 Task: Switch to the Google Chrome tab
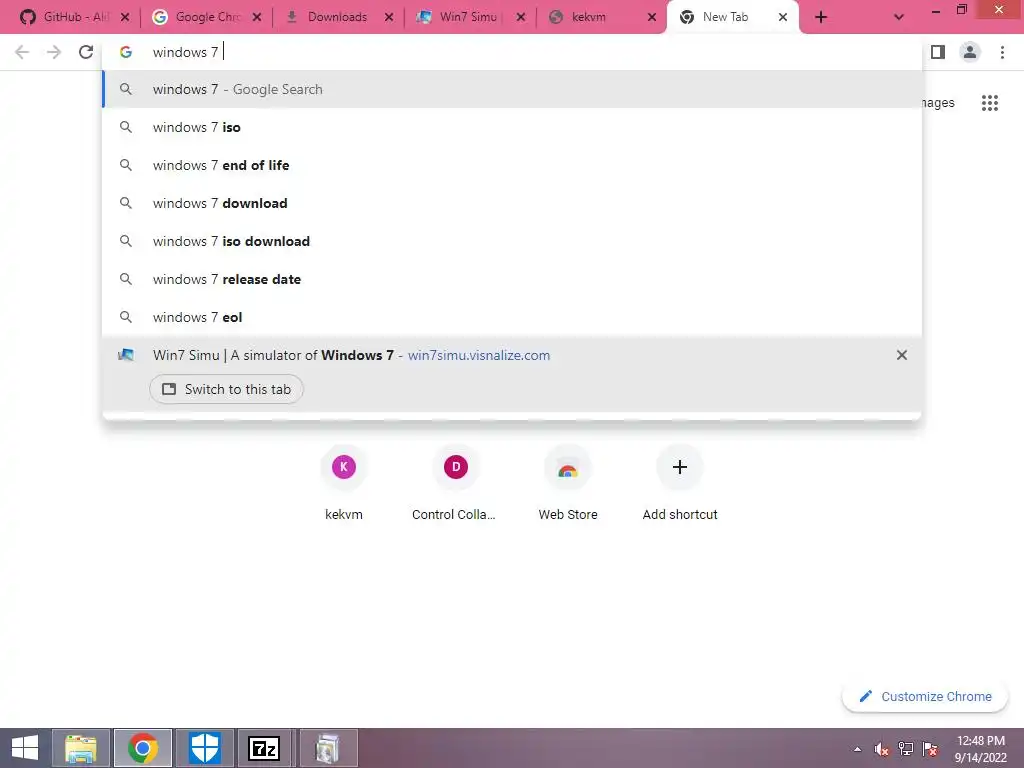click(208, 17)
